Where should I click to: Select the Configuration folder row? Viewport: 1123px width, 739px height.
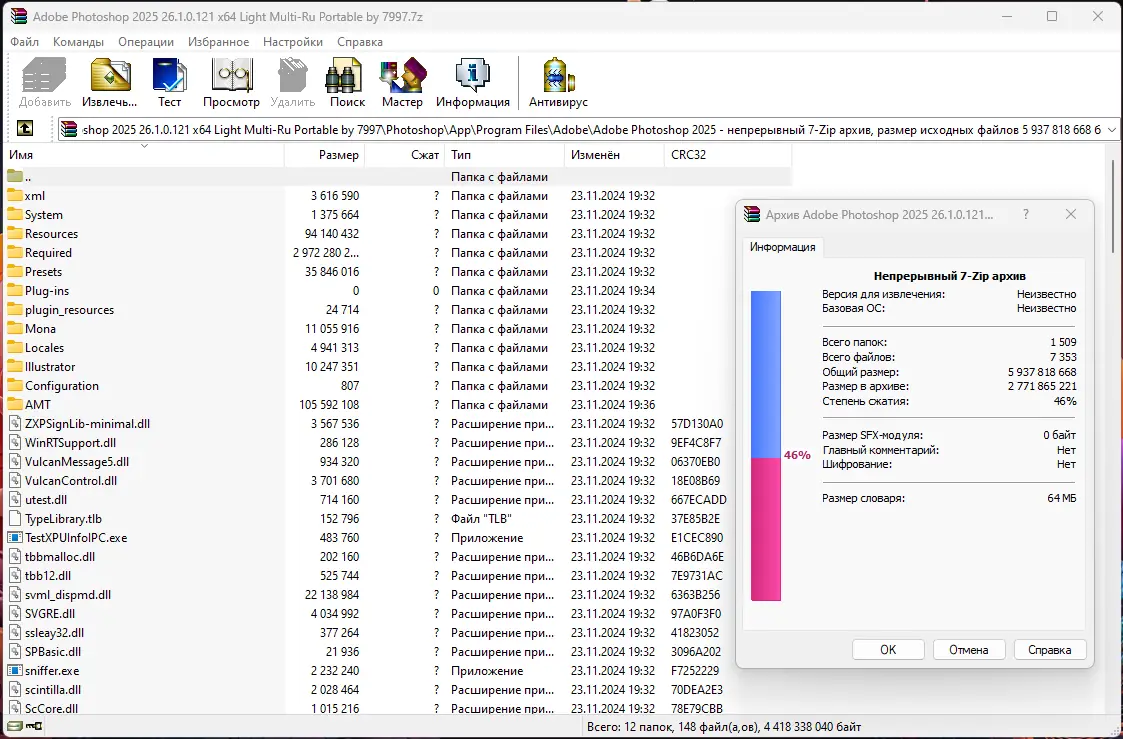coord(398,385)
